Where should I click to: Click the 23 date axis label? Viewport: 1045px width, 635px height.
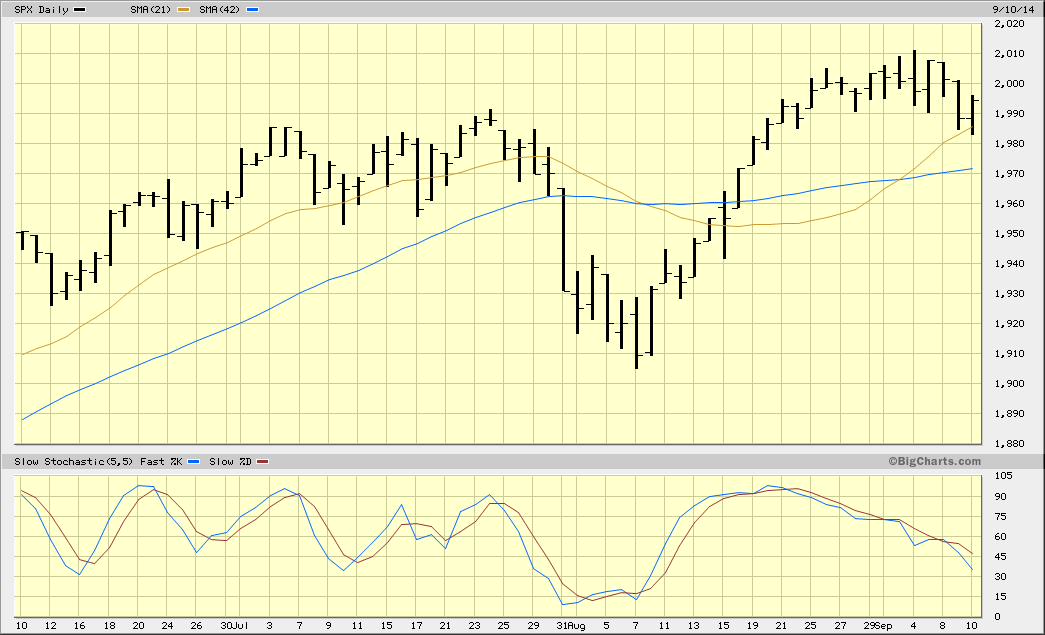475,626
